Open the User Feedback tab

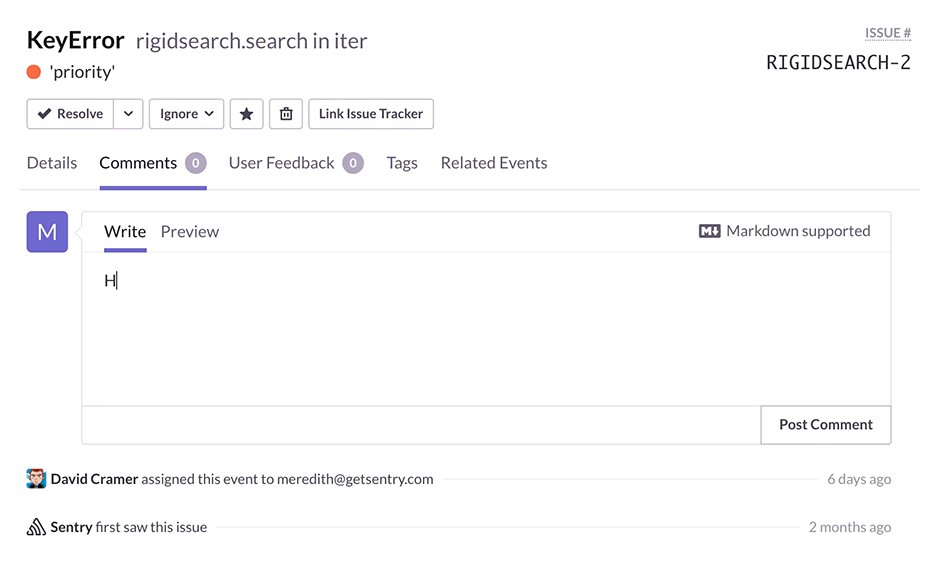coord(296,163)
